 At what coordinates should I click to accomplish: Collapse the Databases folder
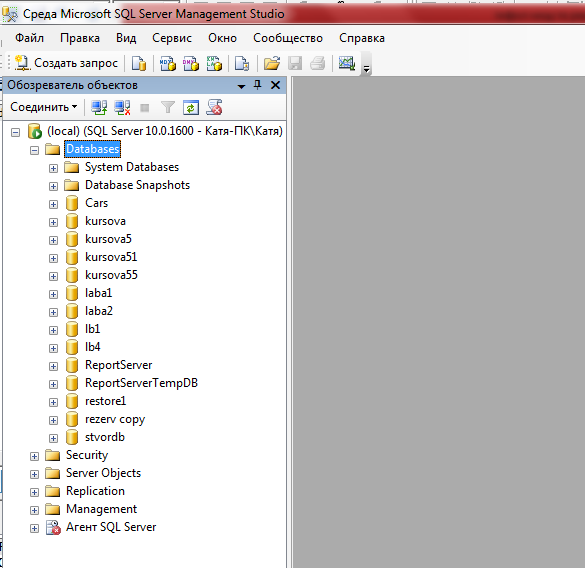(34, 150)
